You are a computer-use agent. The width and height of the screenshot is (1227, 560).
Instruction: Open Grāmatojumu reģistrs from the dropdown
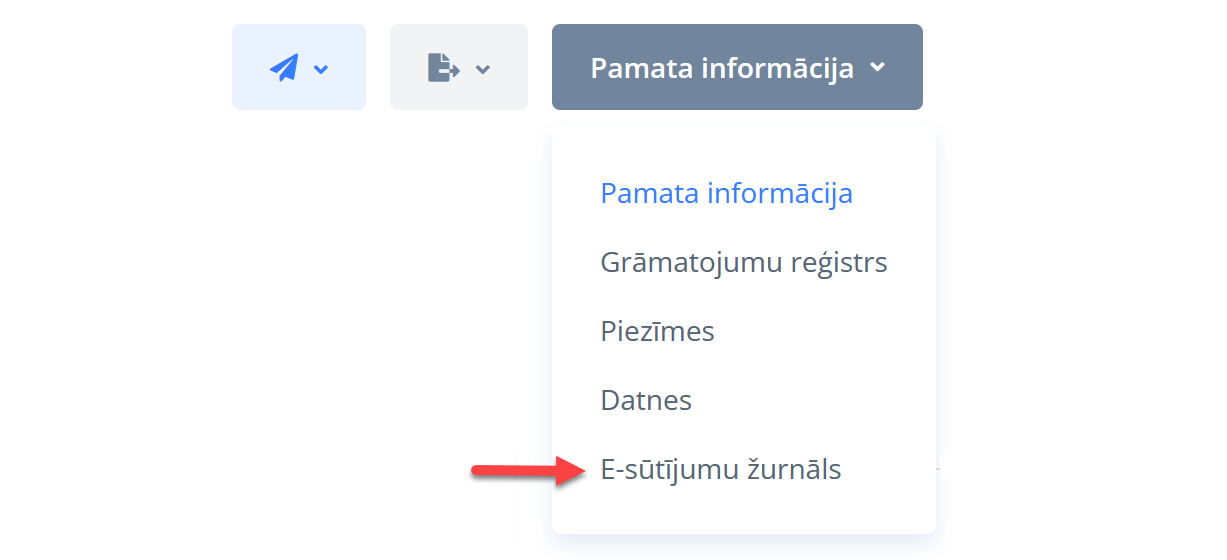(743, 263)
